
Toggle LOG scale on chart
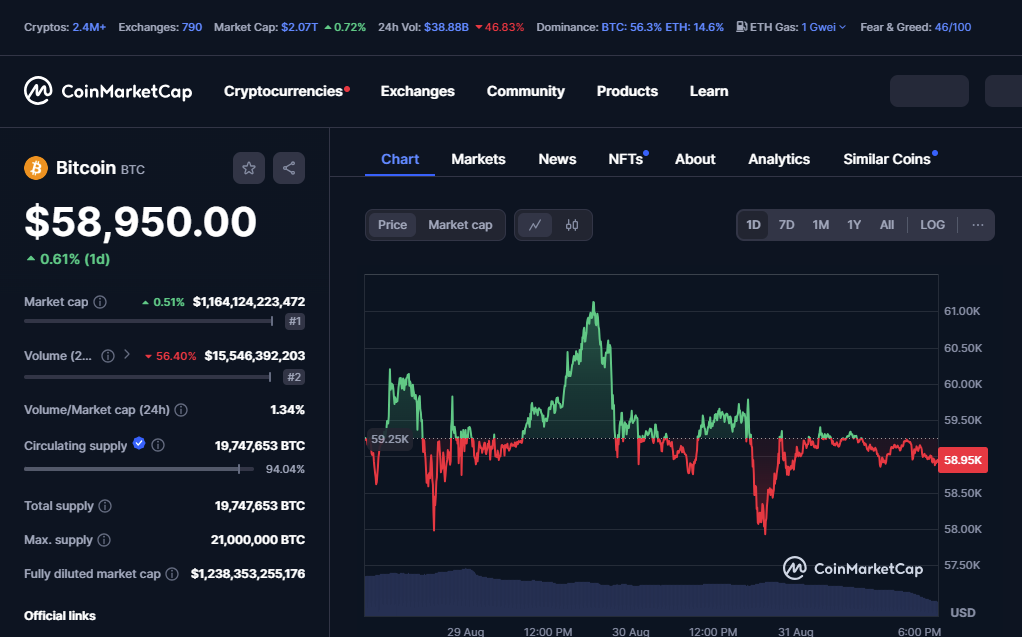(933, 225)
